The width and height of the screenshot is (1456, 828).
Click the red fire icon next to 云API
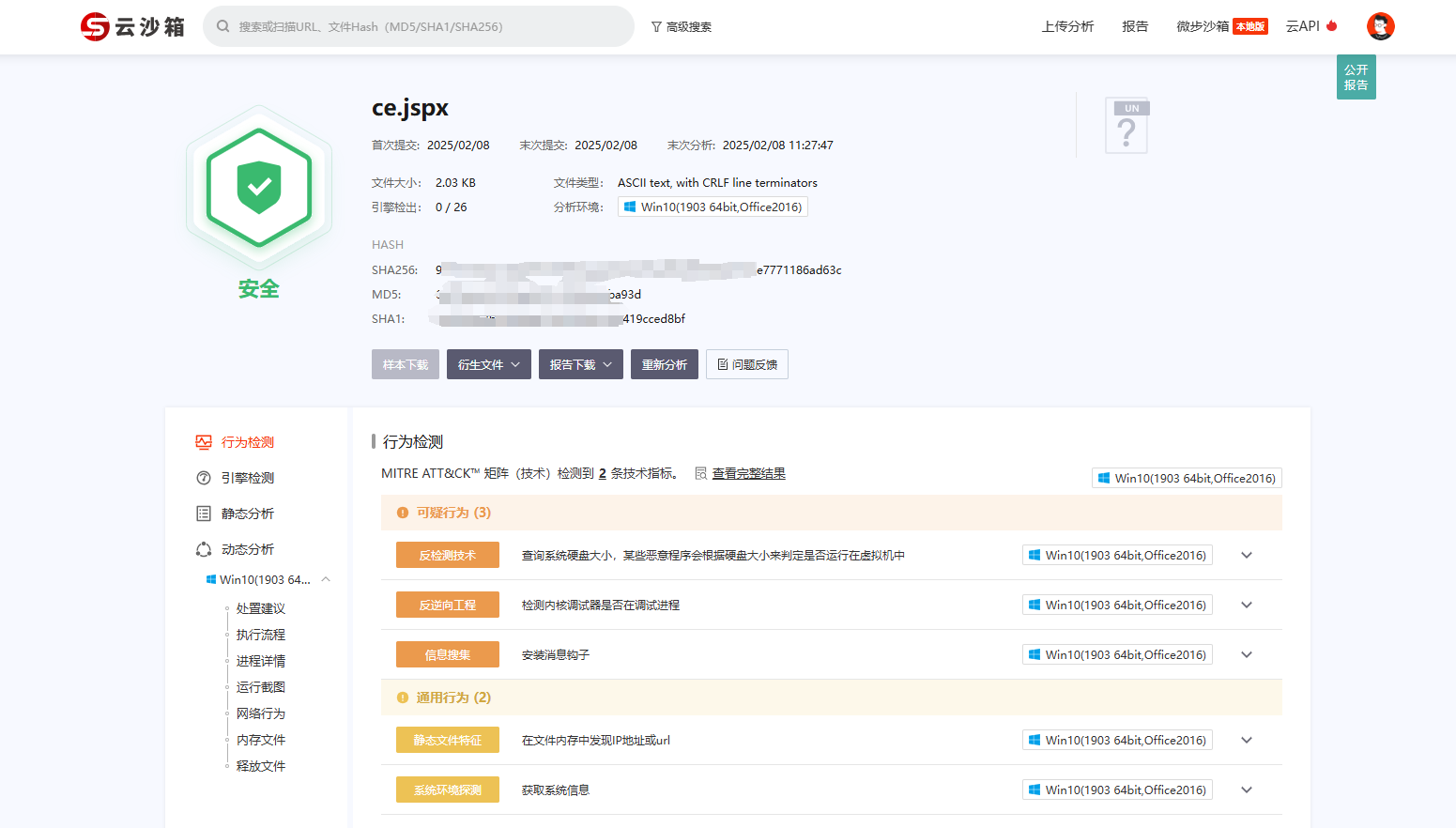[1331, 25]
